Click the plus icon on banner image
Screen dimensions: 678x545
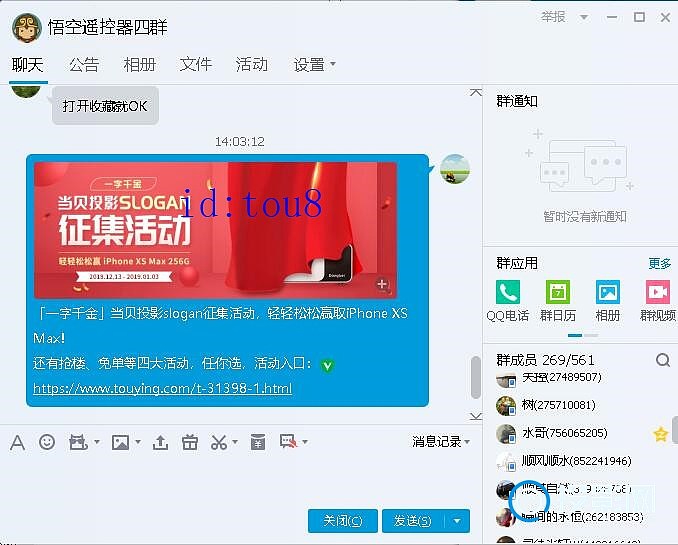click(x=382, y=284)
